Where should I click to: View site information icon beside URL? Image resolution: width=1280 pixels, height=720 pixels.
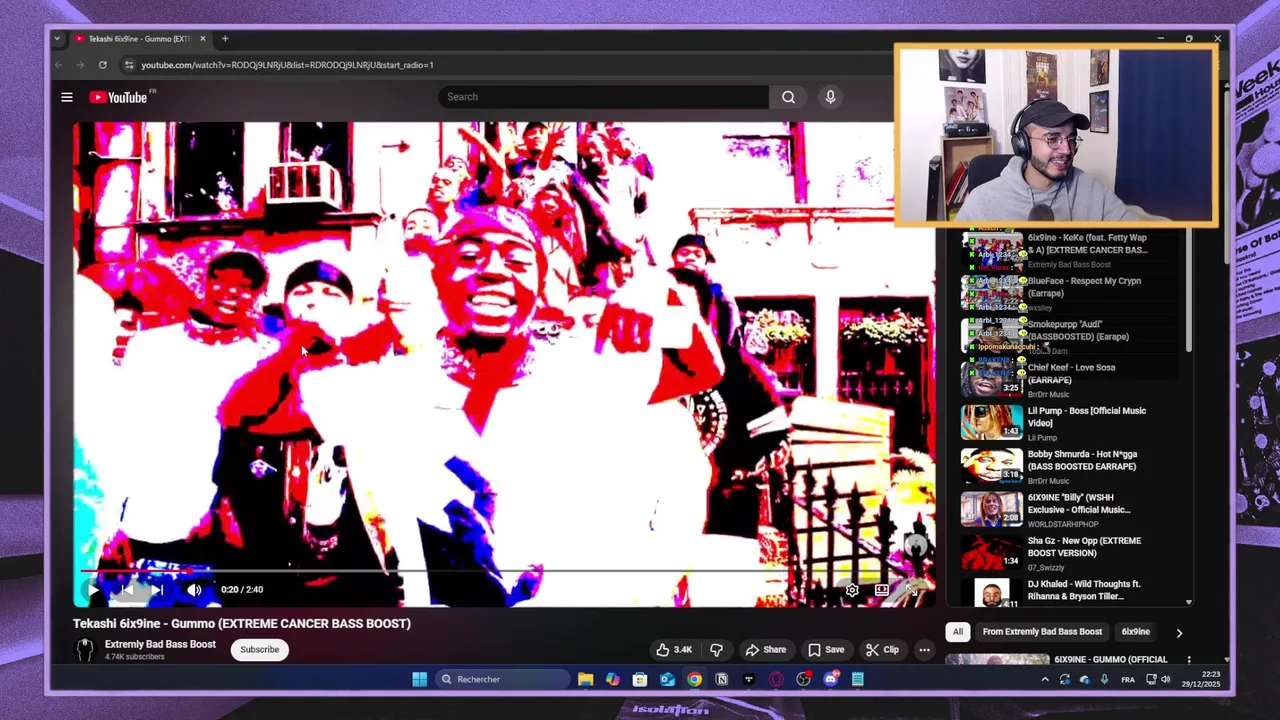click(x=128, y=65)
